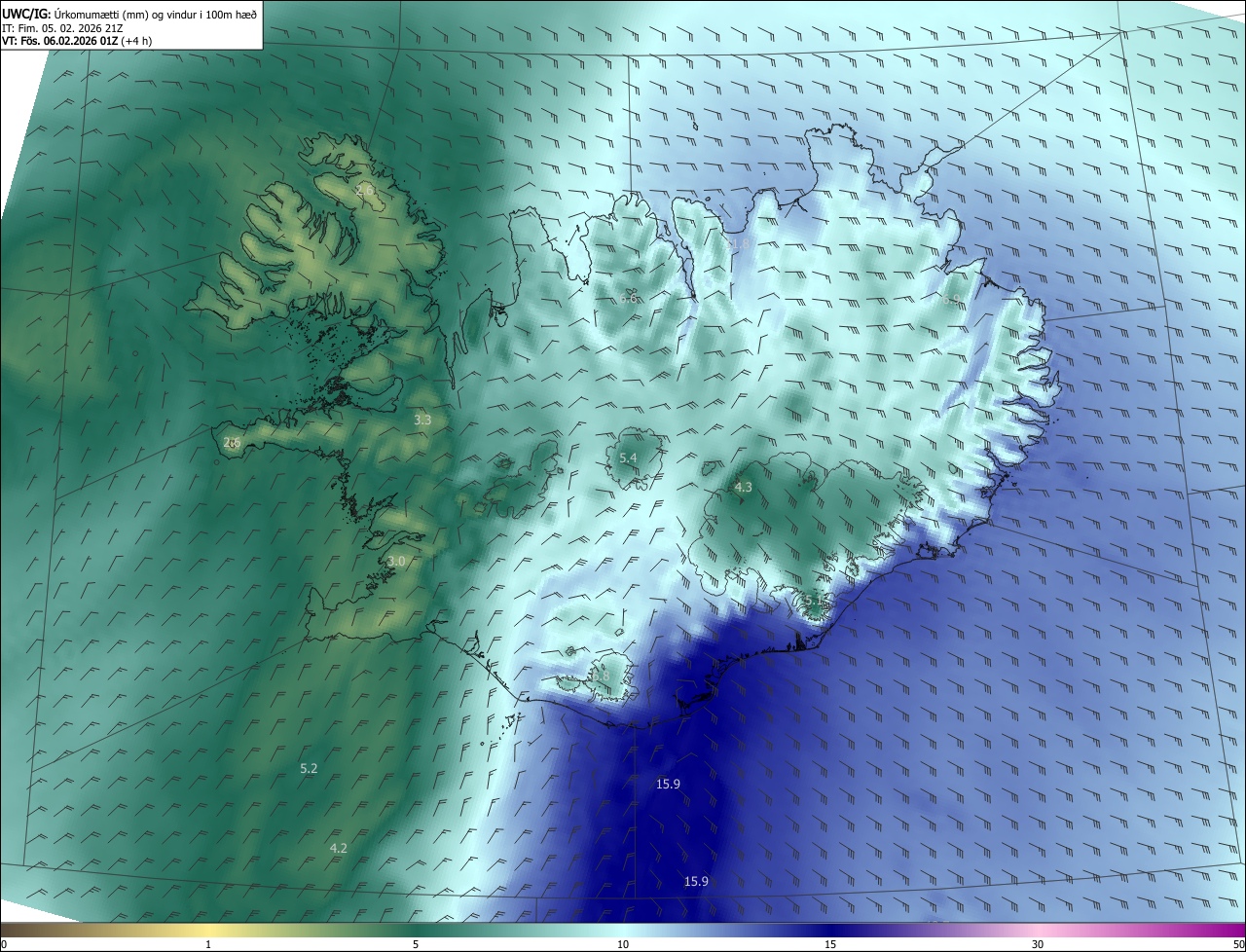The width and height of the screenshot is (1246, 952).
Task: Click the yellow segment of the color scale
Action: click(x=208, y=930)
